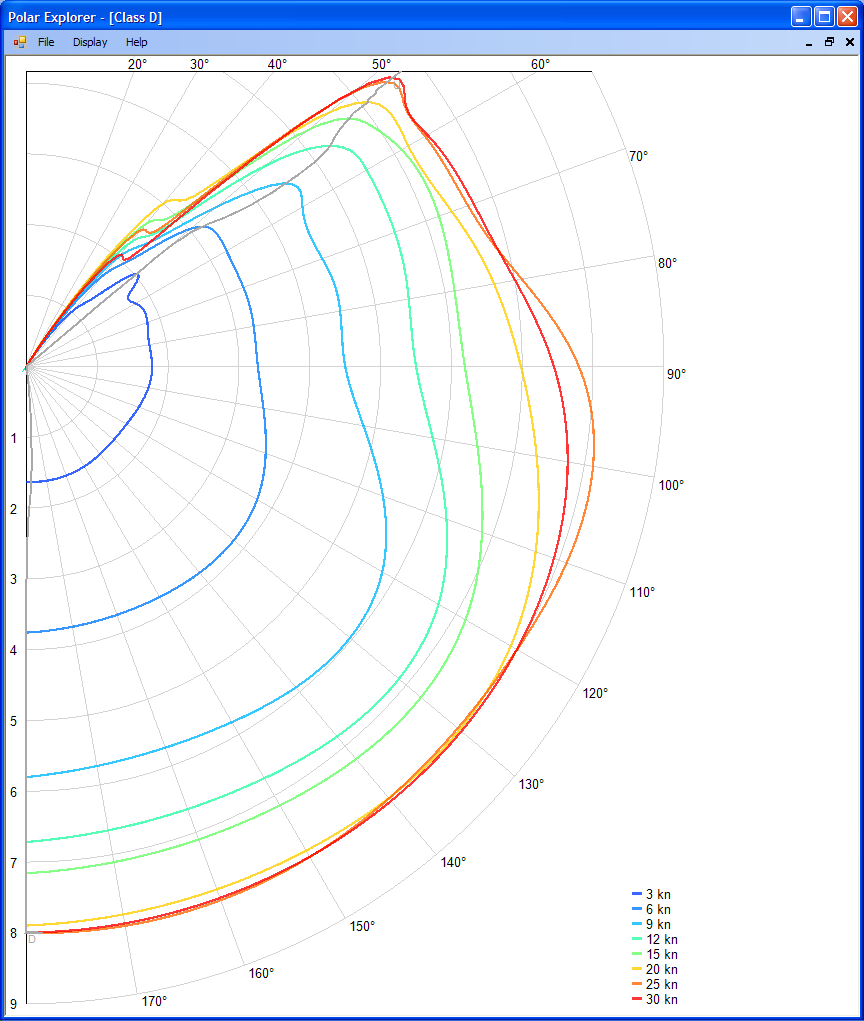Image resolution: width=864 pixels, height=1021 pixels.
Task: Click the speed axis label 6
Action: click(x=14, y=792)
